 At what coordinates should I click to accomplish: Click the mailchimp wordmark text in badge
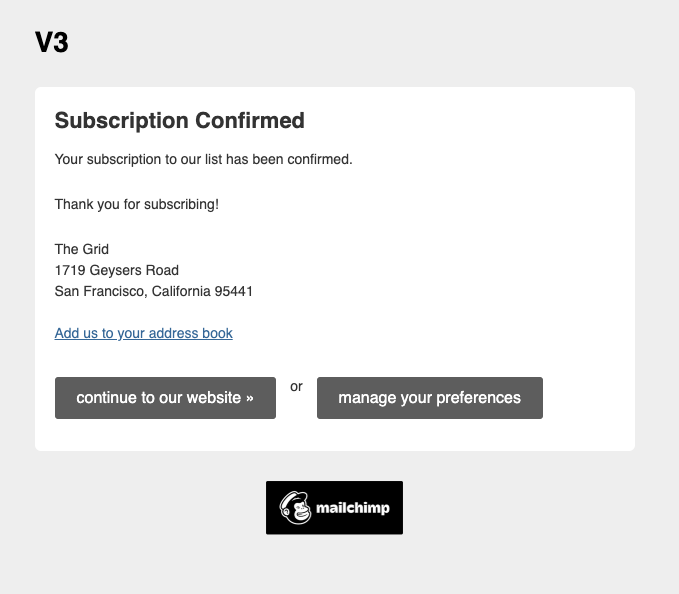[x=352, y=508]
